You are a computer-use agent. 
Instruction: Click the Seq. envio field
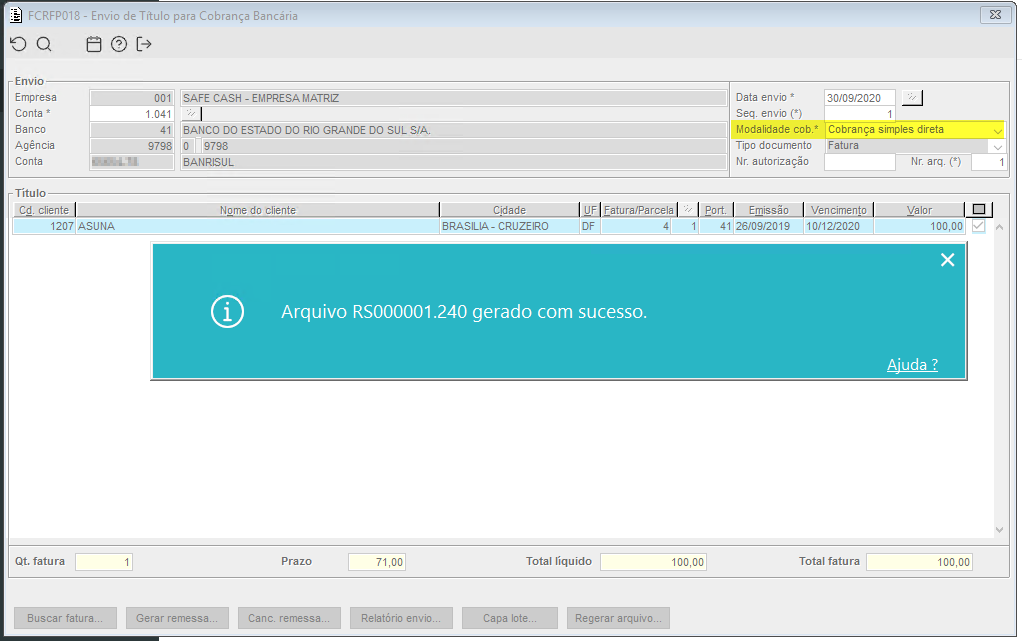pyautogui.click(x=860, y=113)
